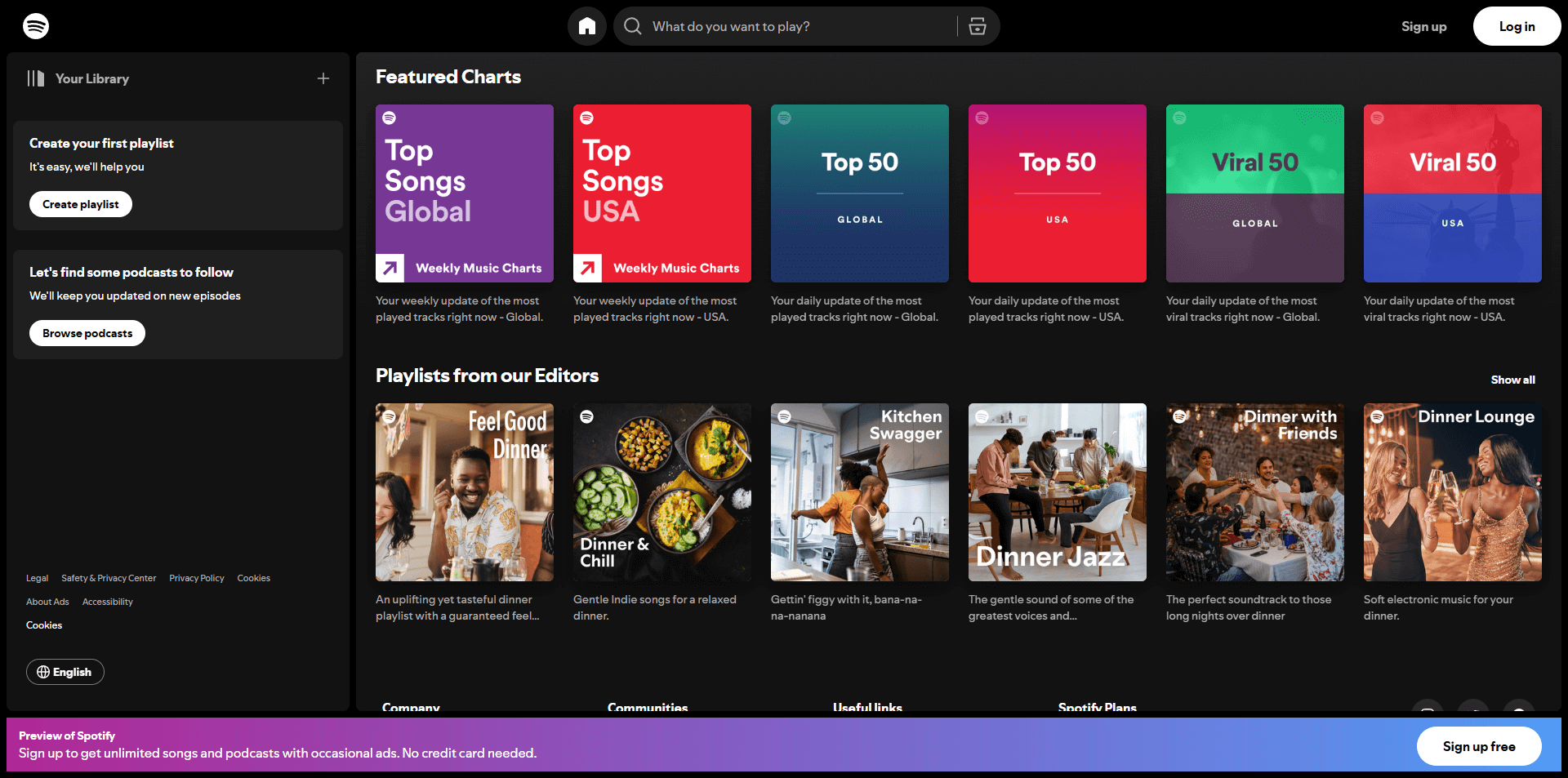Click Sign up free button
Viewport: 1568px width, 778px height.
click(1479, 746)
